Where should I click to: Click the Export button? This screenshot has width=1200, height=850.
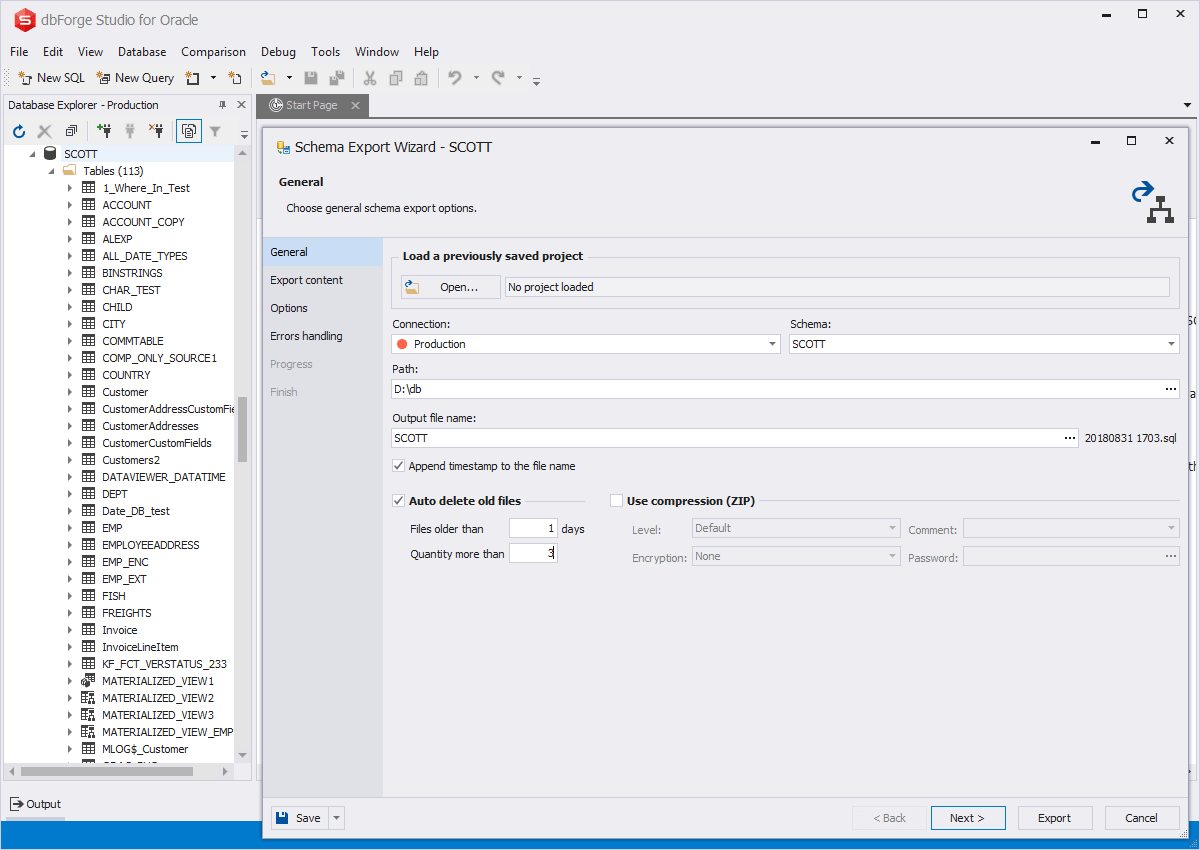tap(1055, 818)
